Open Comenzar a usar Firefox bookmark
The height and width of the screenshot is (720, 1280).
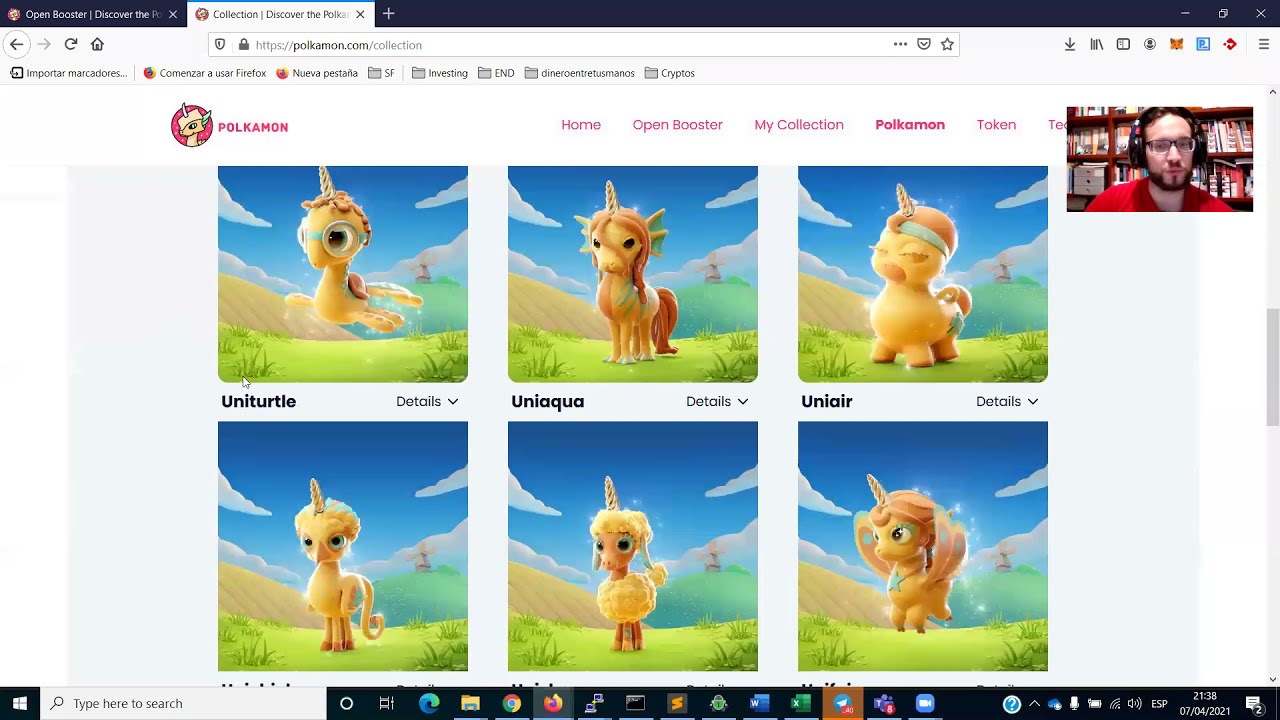204,73
